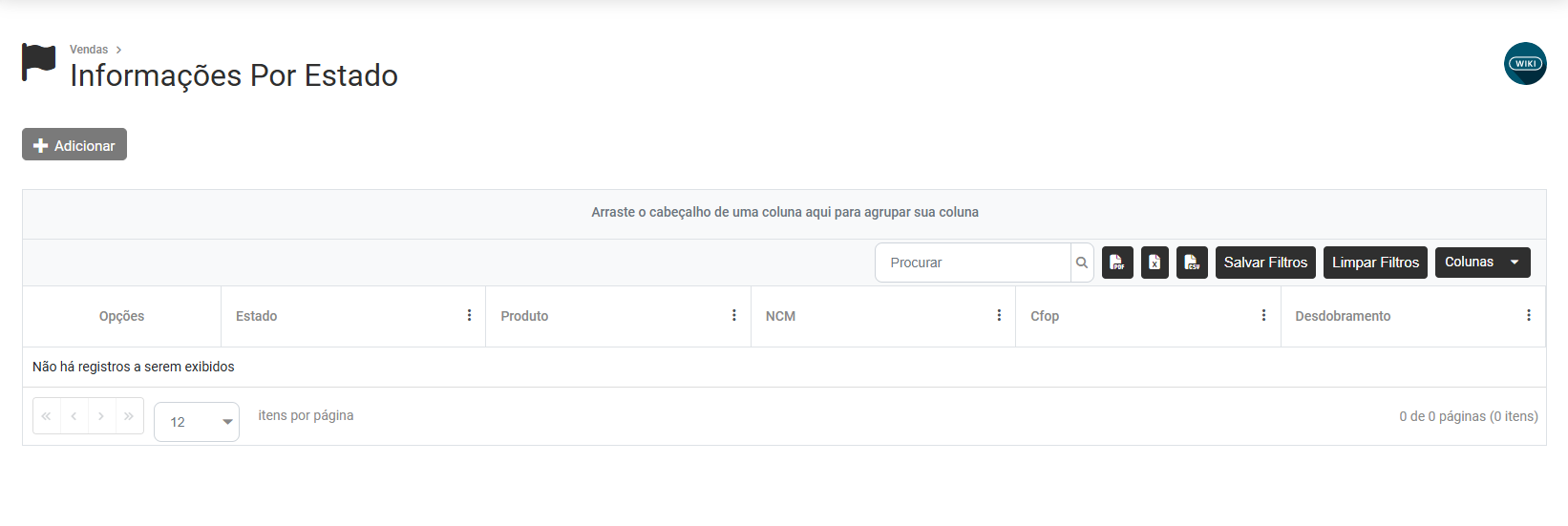1568x526 pixels.
Task: Open NCM column options menu
Action: [999, 316]
